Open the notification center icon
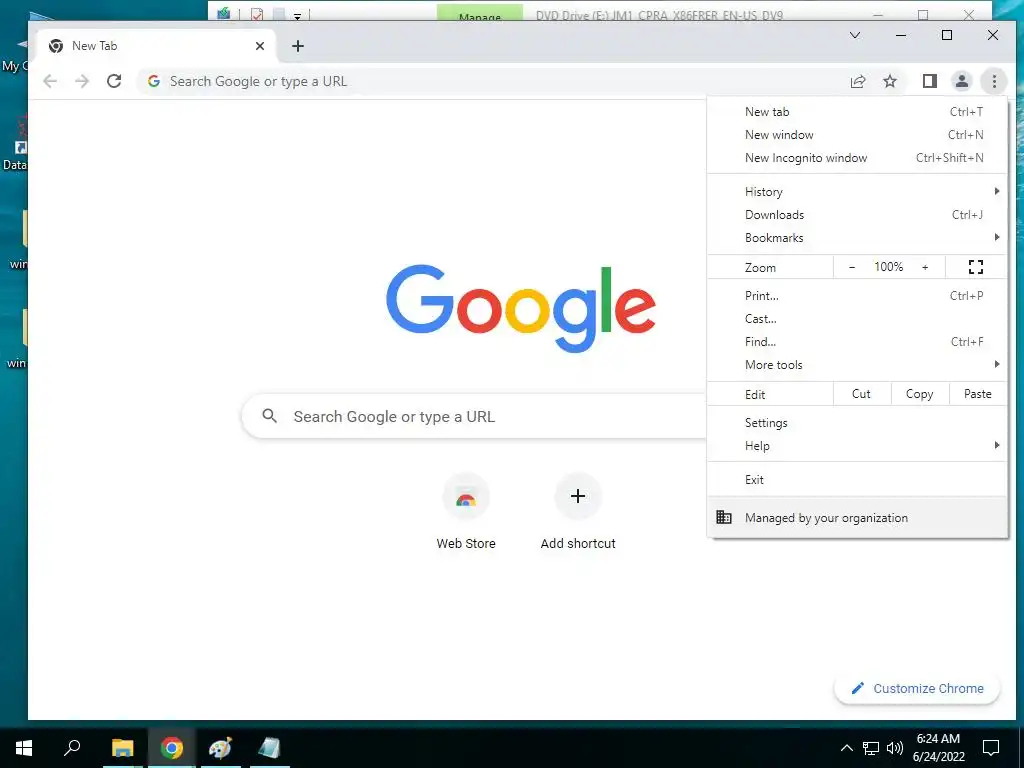Image resolution: width=1024 pixels, height=768 pixels. coord(991,748)
